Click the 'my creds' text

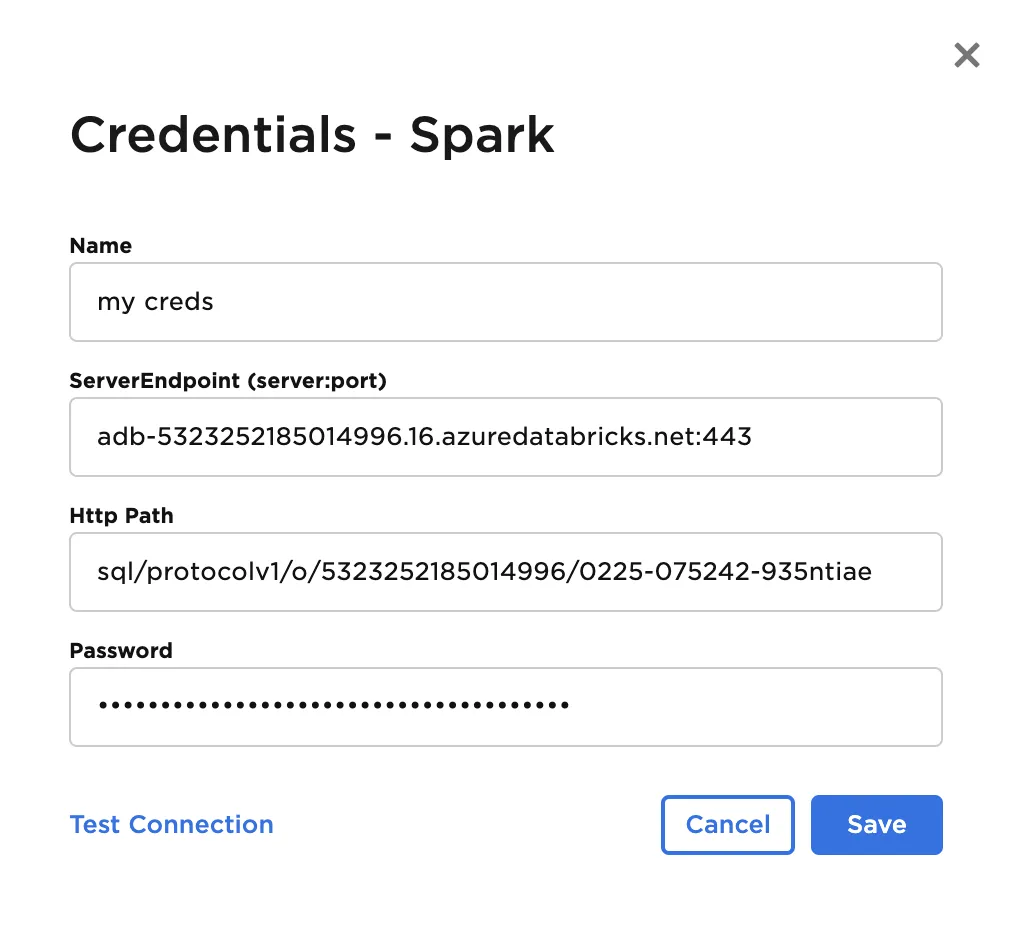[x=155, y=302]
